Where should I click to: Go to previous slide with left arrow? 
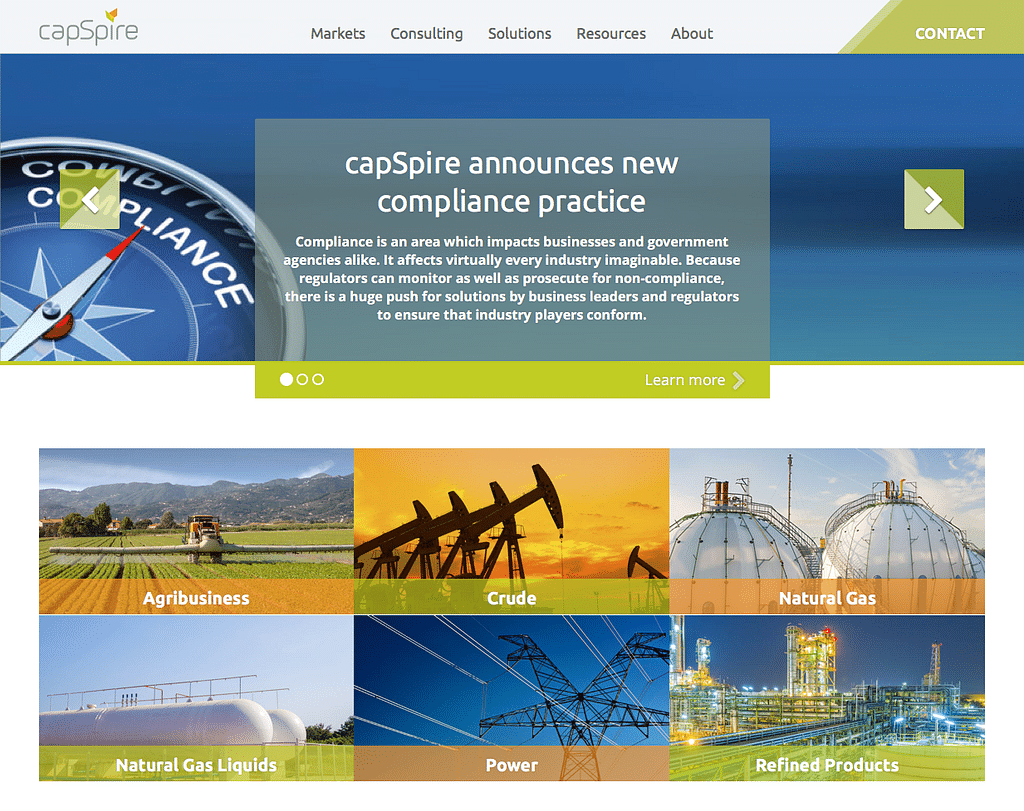pos(90,200)
